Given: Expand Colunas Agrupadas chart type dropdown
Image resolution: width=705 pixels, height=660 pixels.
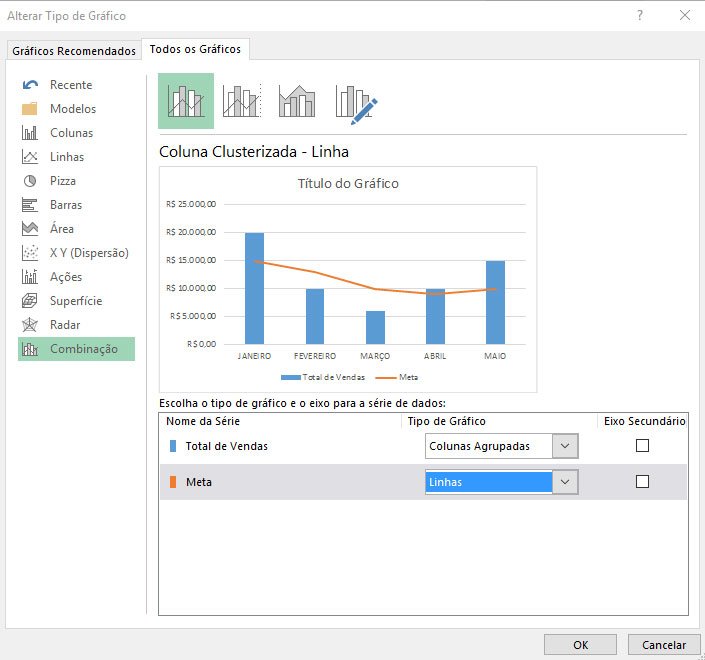Looking at the screenshot, I should pos(566,446).
